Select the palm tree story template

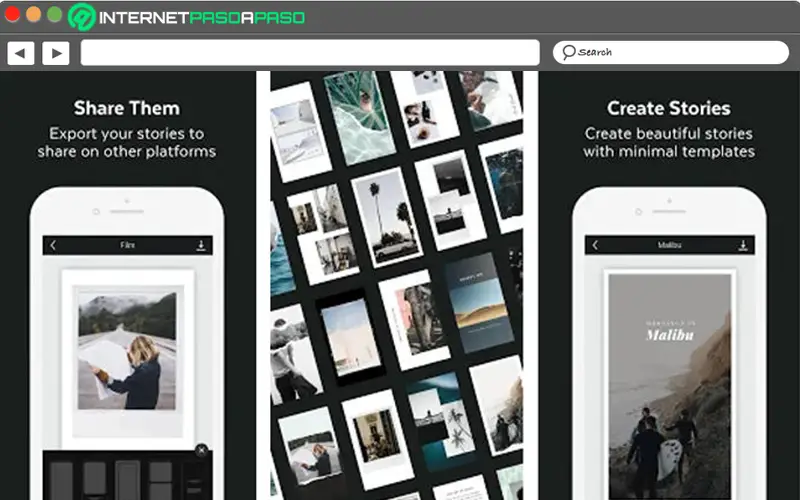pyautogui.click(x=387, y=217)
